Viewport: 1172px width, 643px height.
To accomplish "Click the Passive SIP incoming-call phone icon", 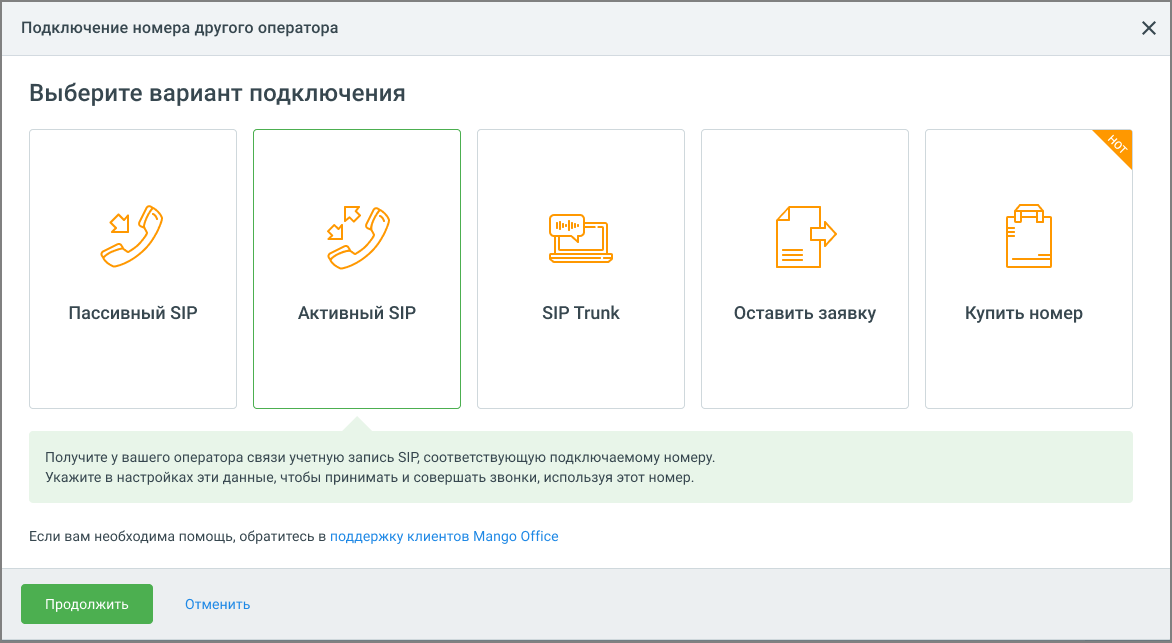I will tap(132, 236).
